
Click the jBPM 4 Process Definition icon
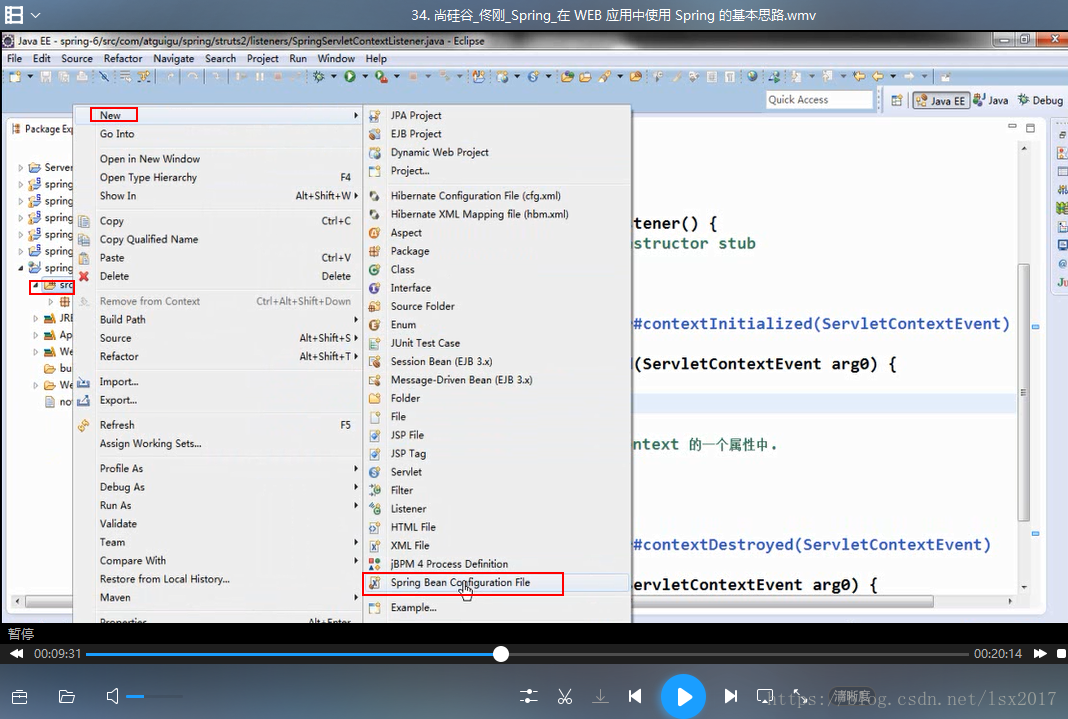click(375, 564)
